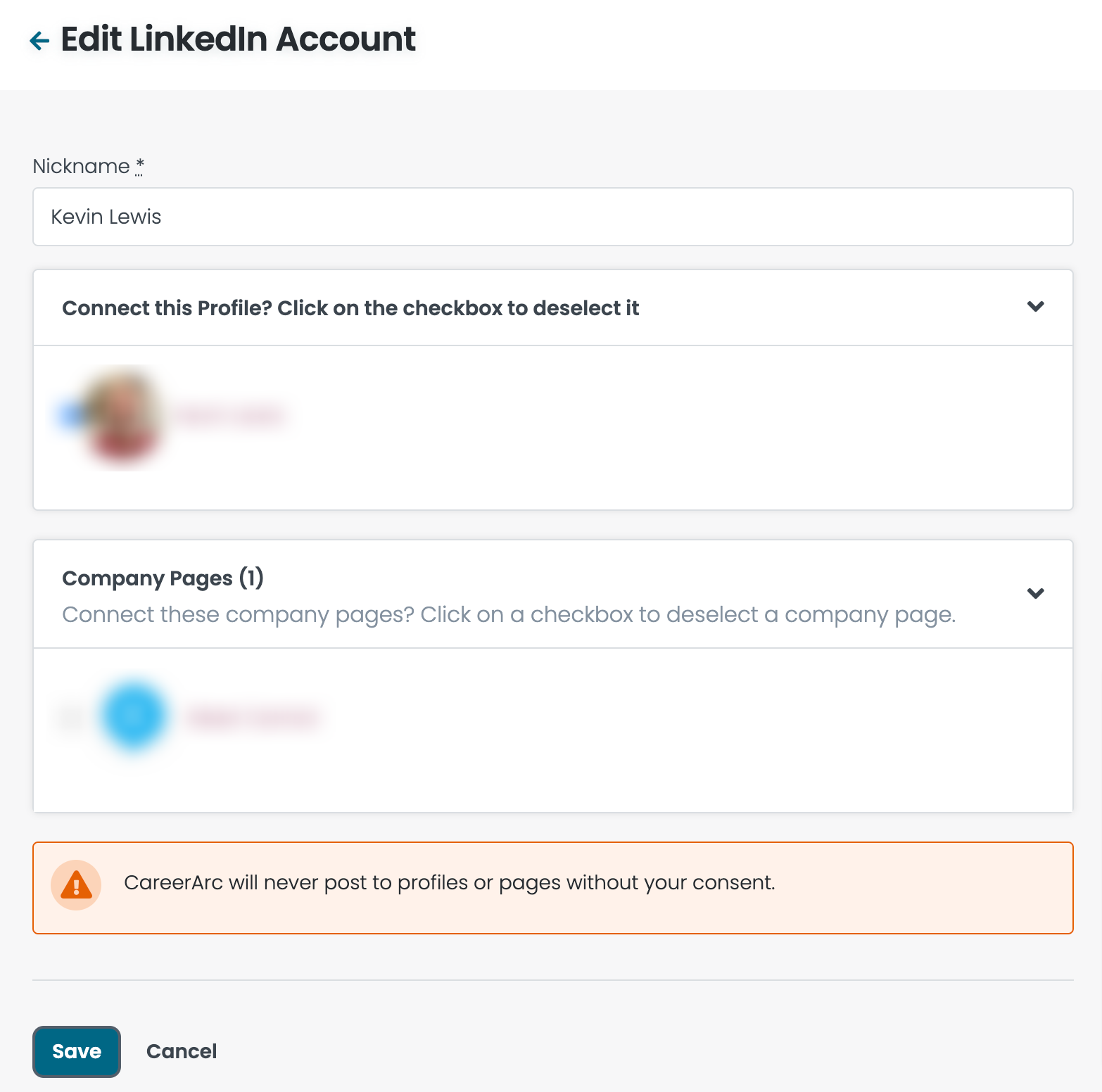
Task: Focus the Nickname field containing Kevin Lewis
Action: (552, 217)
